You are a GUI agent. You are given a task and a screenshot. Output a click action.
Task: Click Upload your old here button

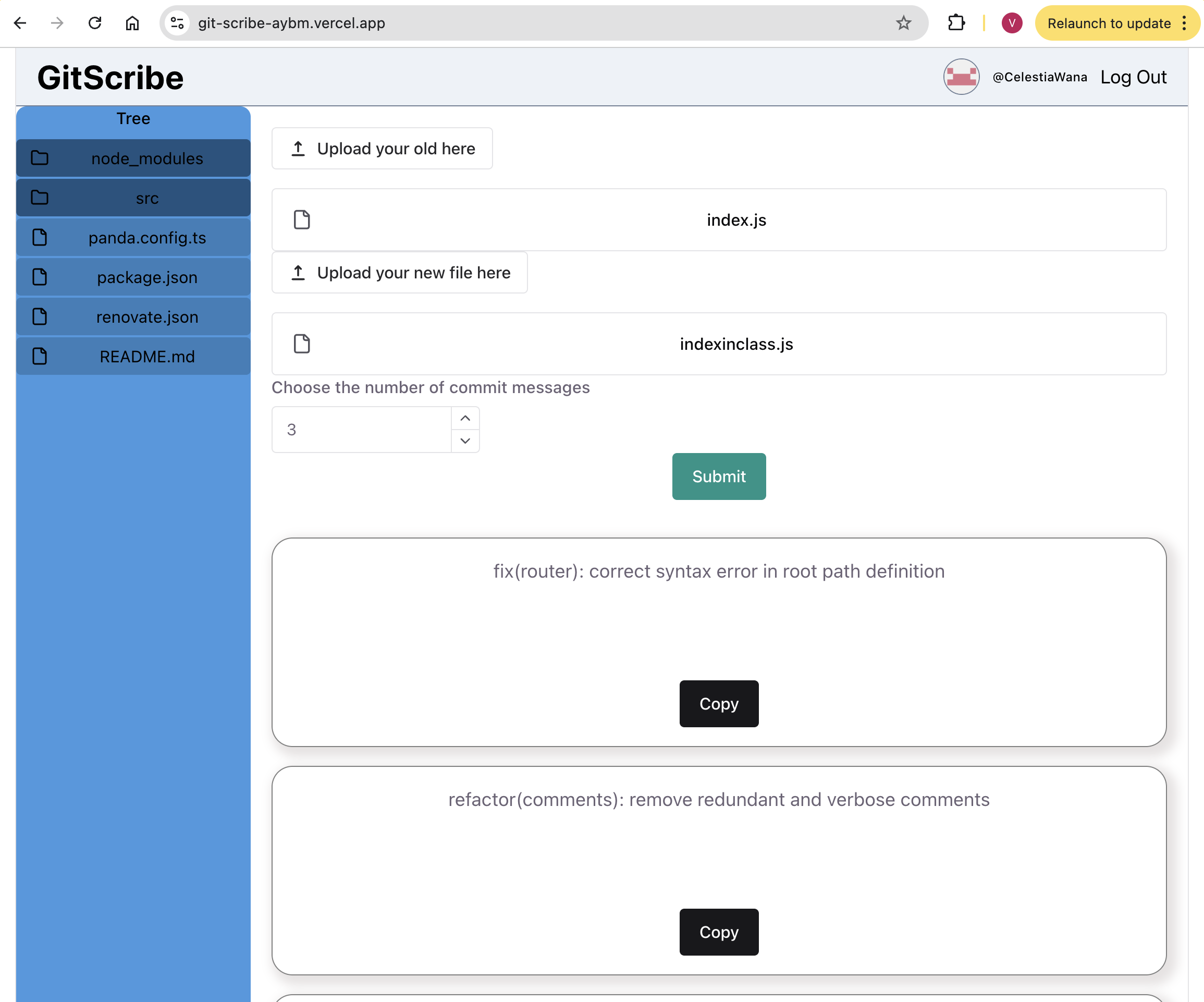point(382,149)
